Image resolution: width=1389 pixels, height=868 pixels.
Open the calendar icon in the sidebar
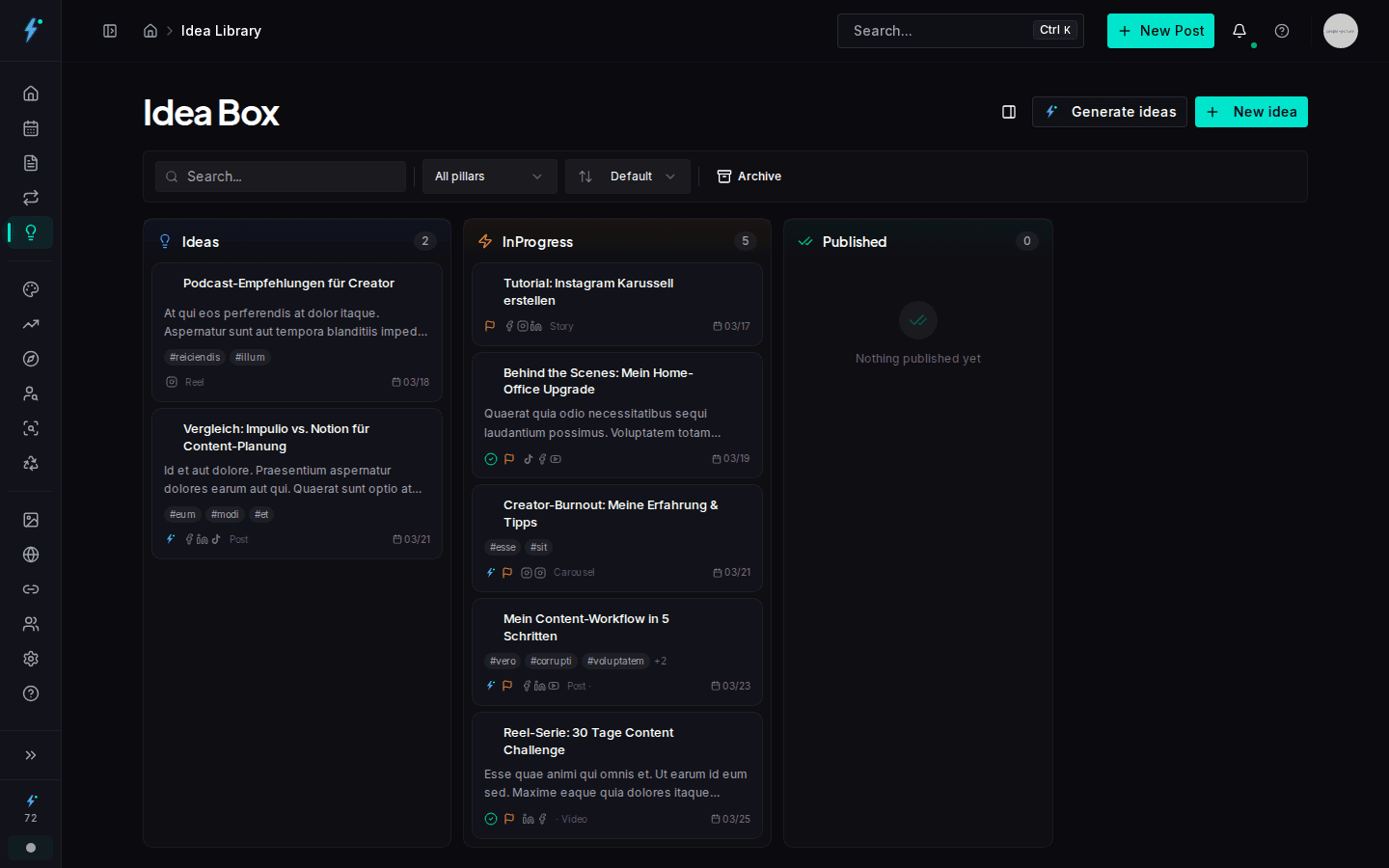pyautogui.click(x=31, y=128)
